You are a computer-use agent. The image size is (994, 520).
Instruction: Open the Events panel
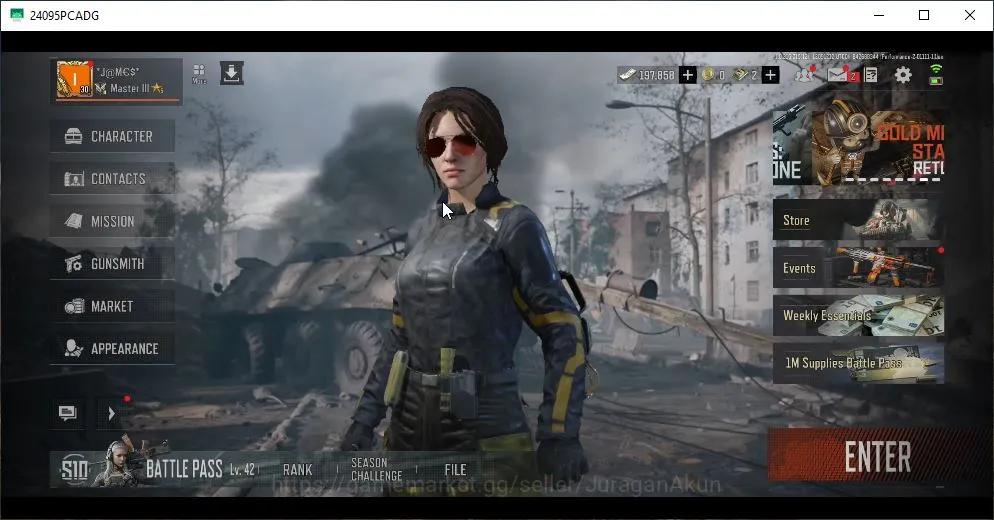pos(858,267)
